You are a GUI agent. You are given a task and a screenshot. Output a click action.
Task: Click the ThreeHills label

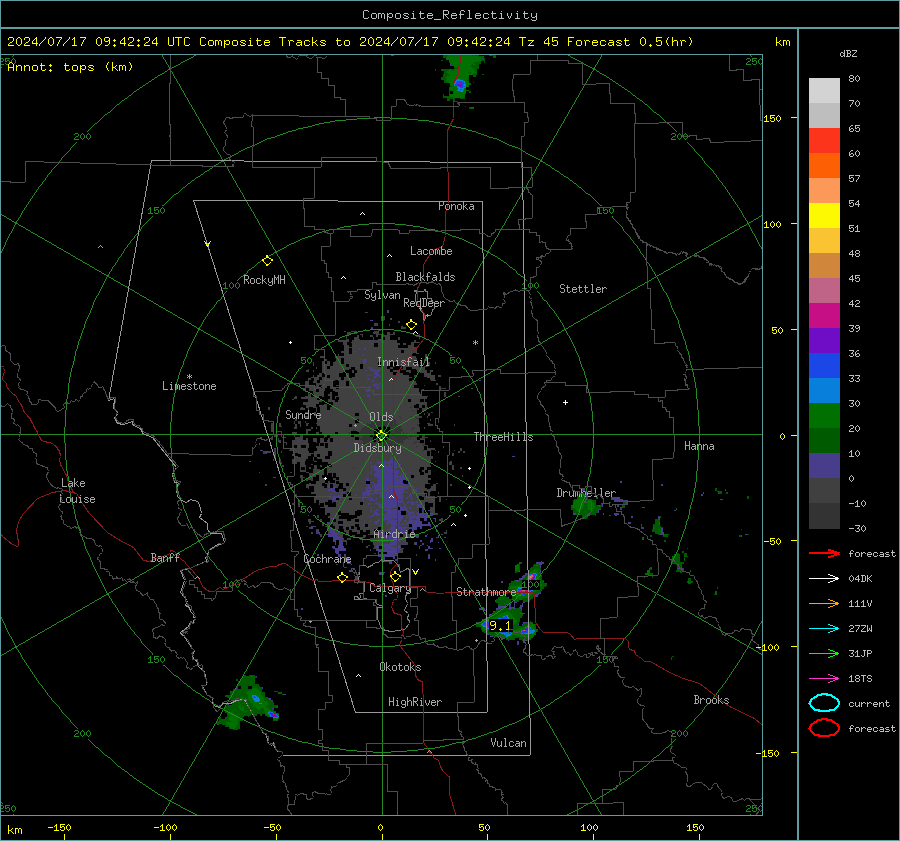coord(503,437)
